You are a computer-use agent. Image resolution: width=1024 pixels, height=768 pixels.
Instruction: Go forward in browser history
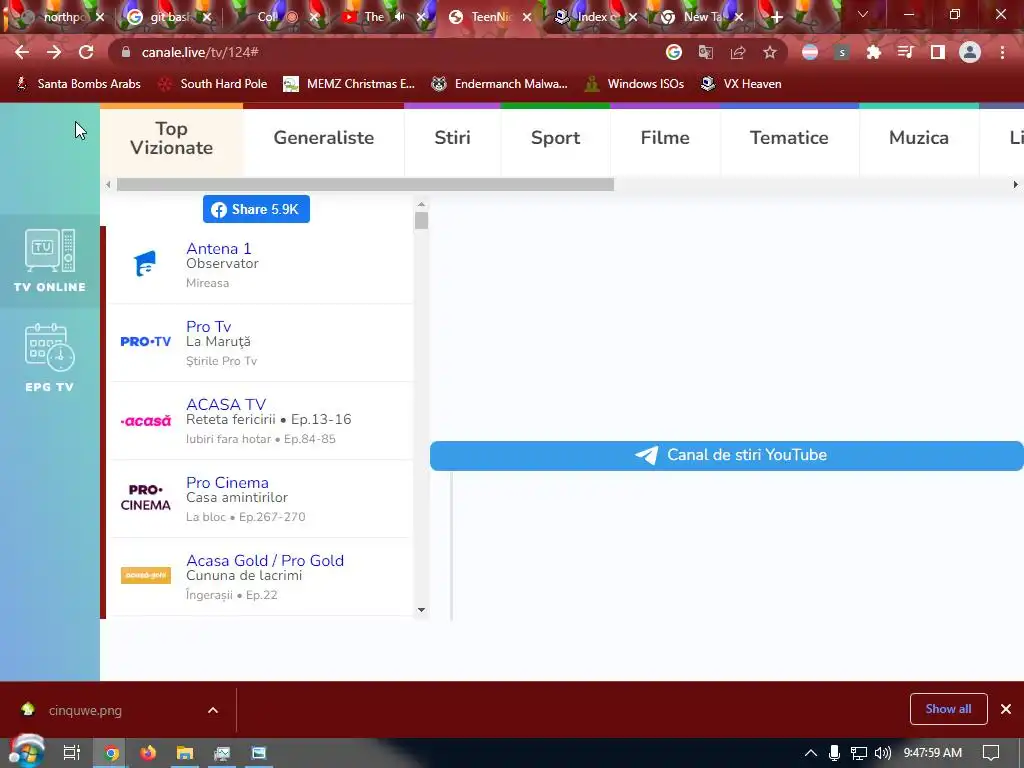pyautogui.click(x=54, y=52)
